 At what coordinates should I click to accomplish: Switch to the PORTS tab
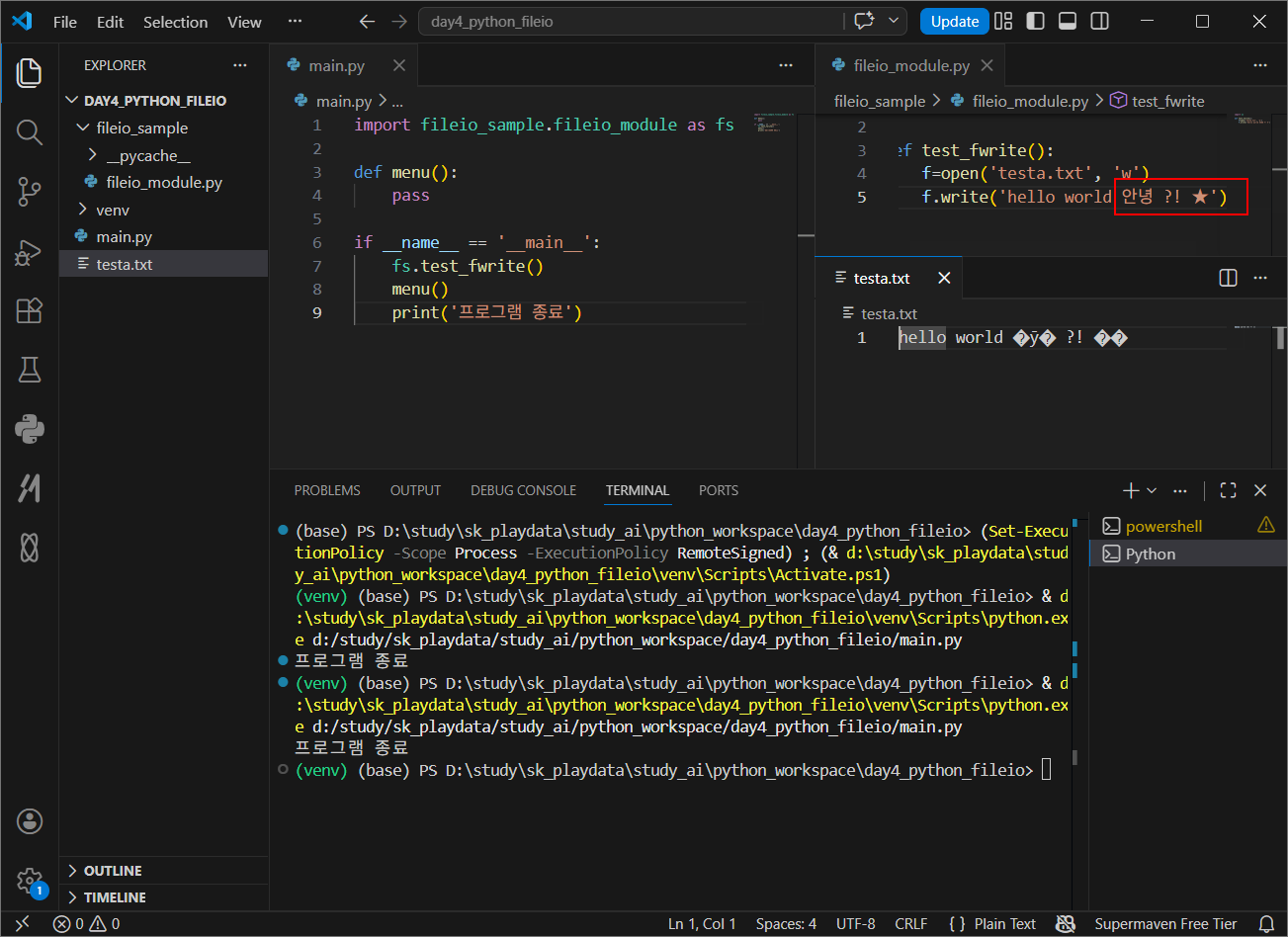pyautogui.click(x=719, y=490)
